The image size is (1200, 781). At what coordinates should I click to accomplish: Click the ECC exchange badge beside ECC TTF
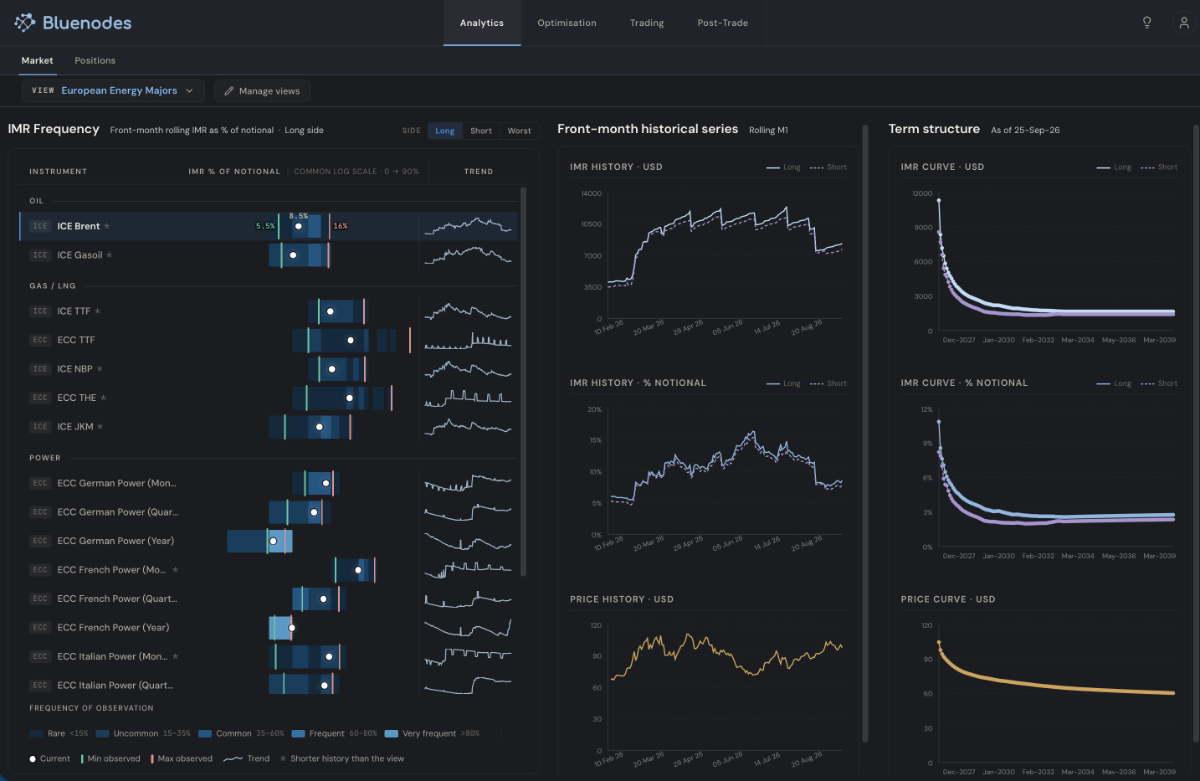(x=40, y=340)
